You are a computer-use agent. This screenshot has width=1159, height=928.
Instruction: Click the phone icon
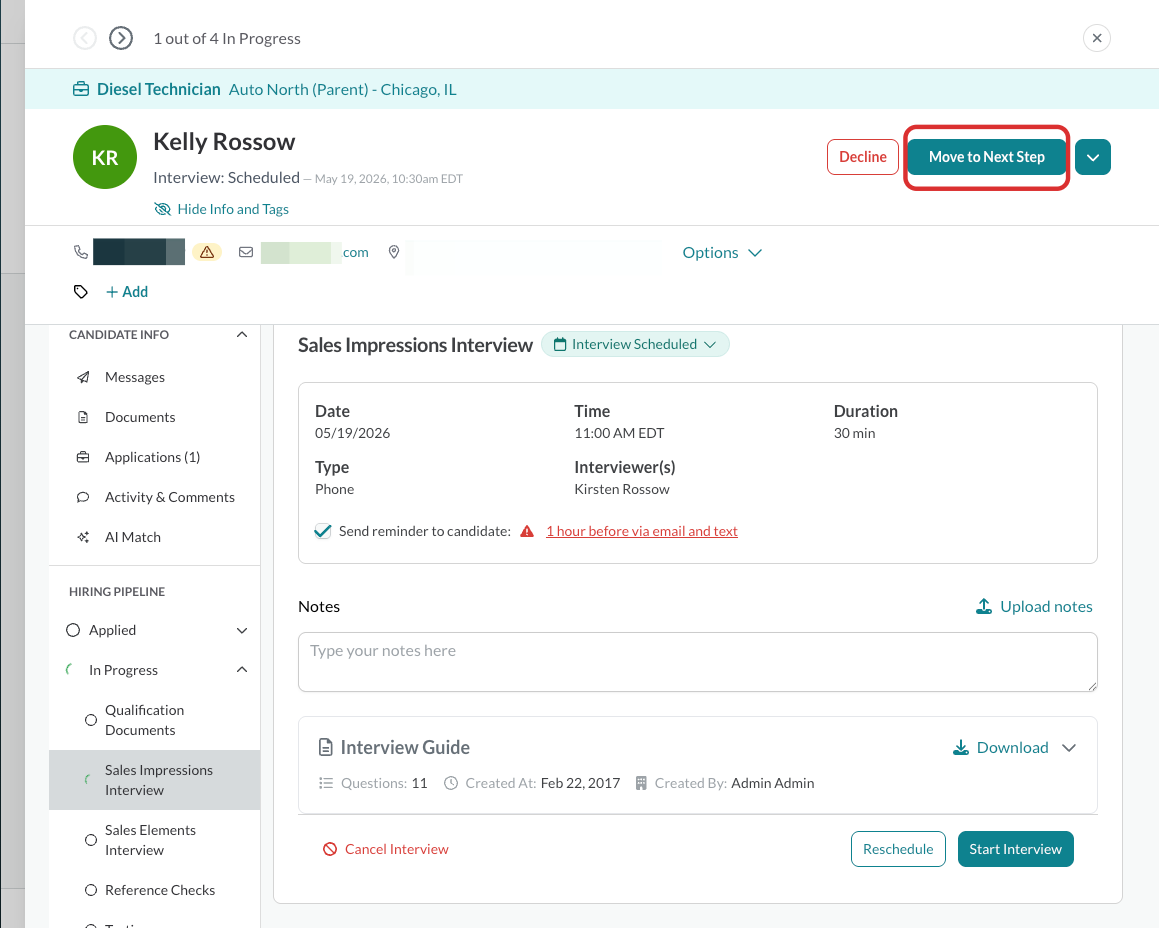click(x=81, y=252)
